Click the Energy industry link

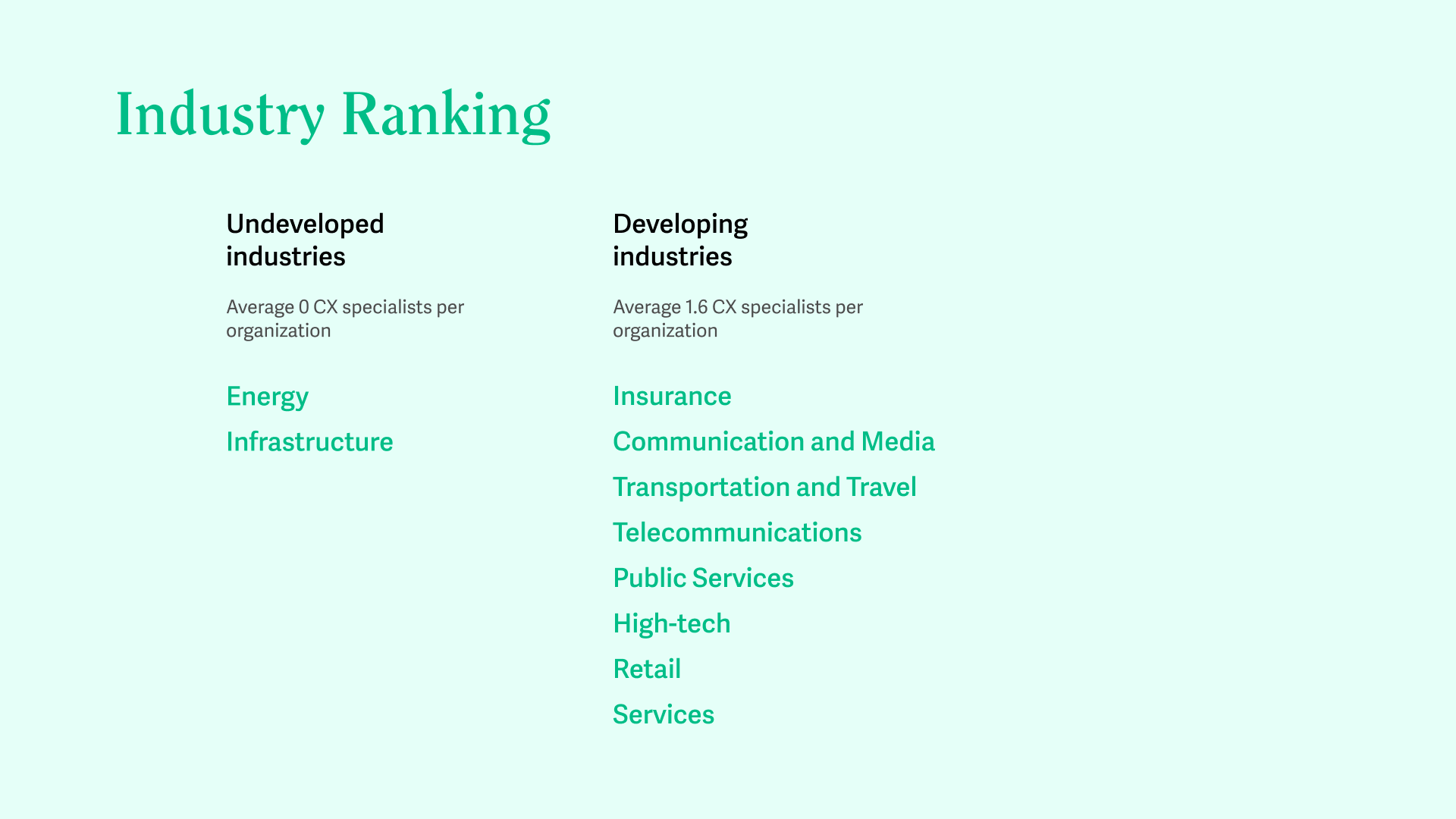[267, 395]
